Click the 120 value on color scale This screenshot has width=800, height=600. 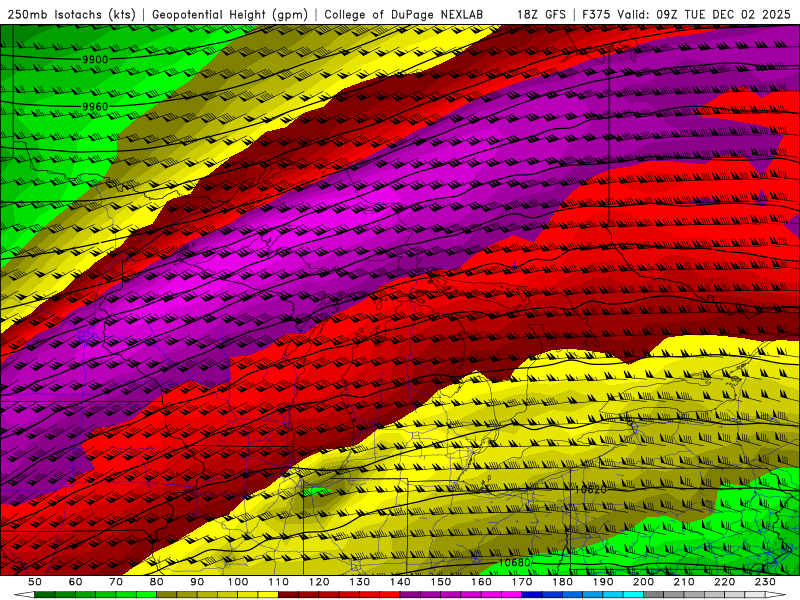pos(319,582)
